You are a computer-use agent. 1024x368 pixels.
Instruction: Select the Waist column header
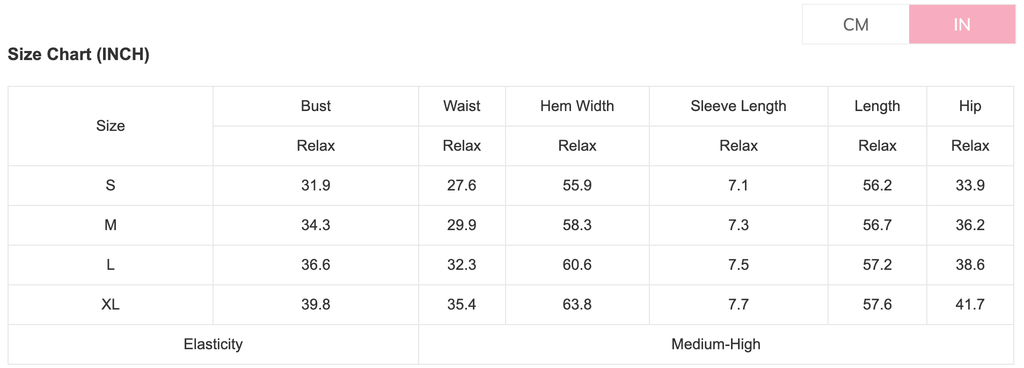pos(462,106)
